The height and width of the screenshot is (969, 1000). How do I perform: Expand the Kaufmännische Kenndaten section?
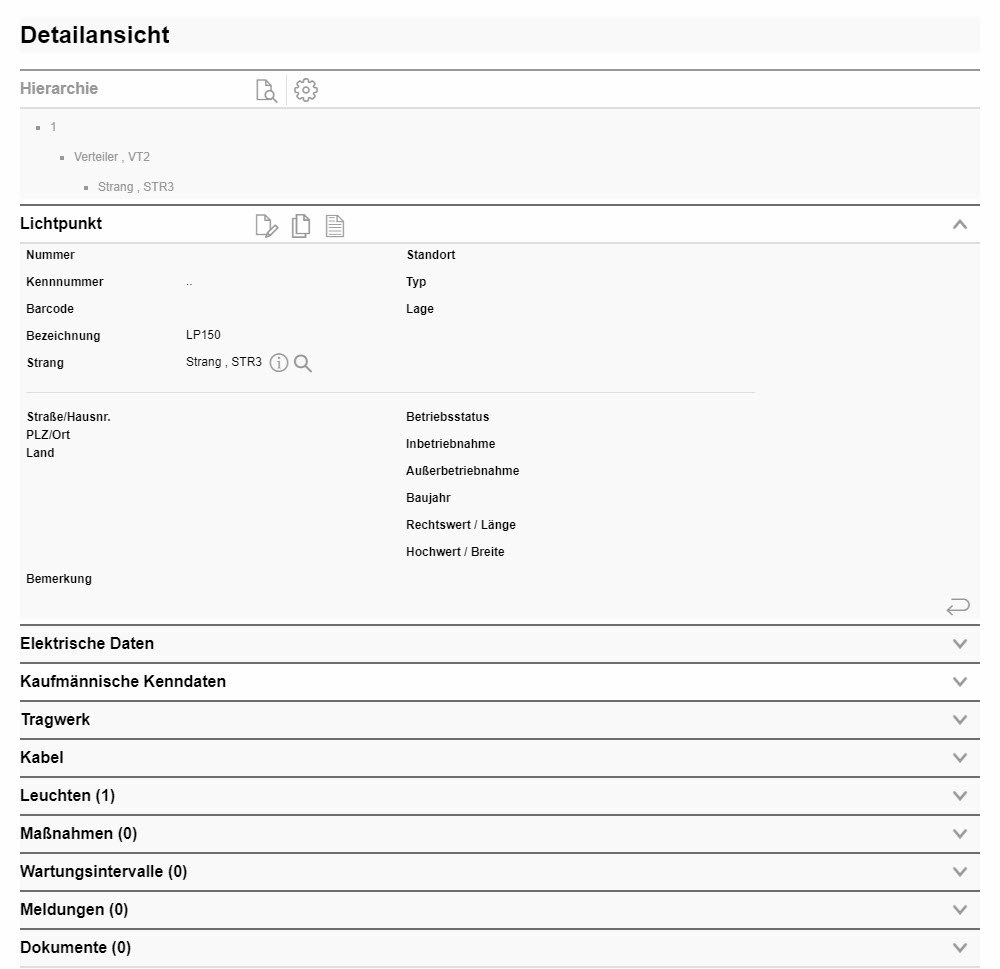[959, 681]
